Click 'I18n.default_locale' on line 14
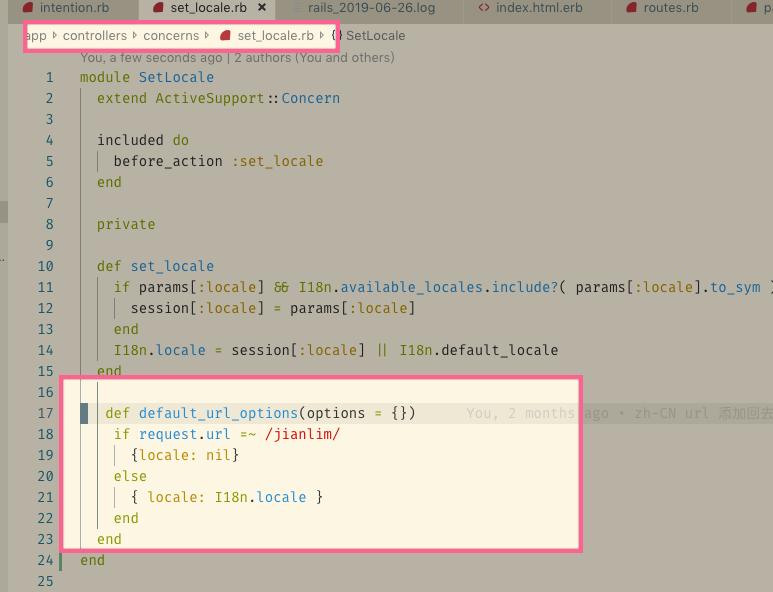773x592 pixels. pyautogui.click(x=479, y=350)
